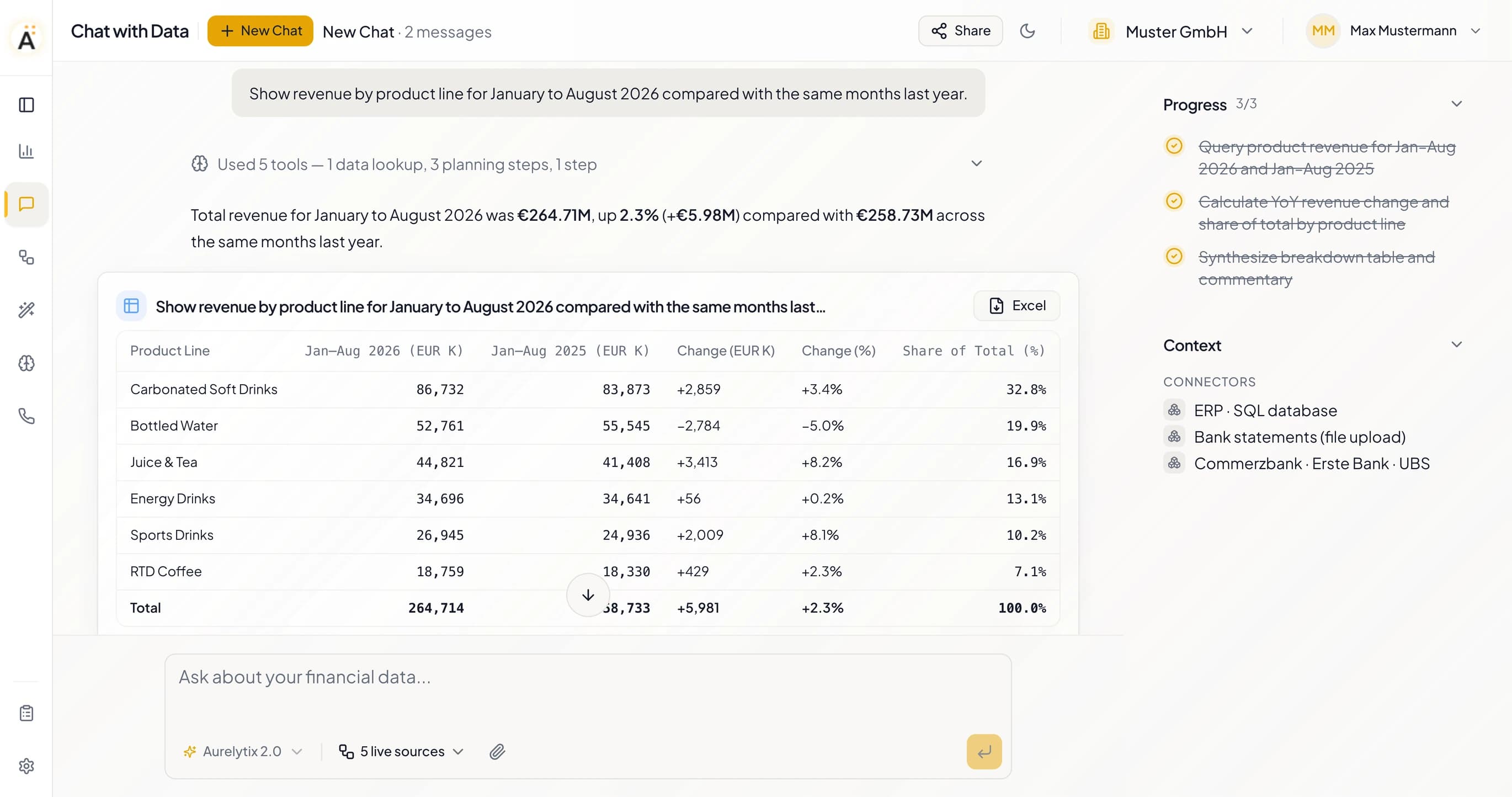Screen dimensions: 1512x797
Task: Select Bank statements (file upload) connector
Action: (x=1285, y=437)
